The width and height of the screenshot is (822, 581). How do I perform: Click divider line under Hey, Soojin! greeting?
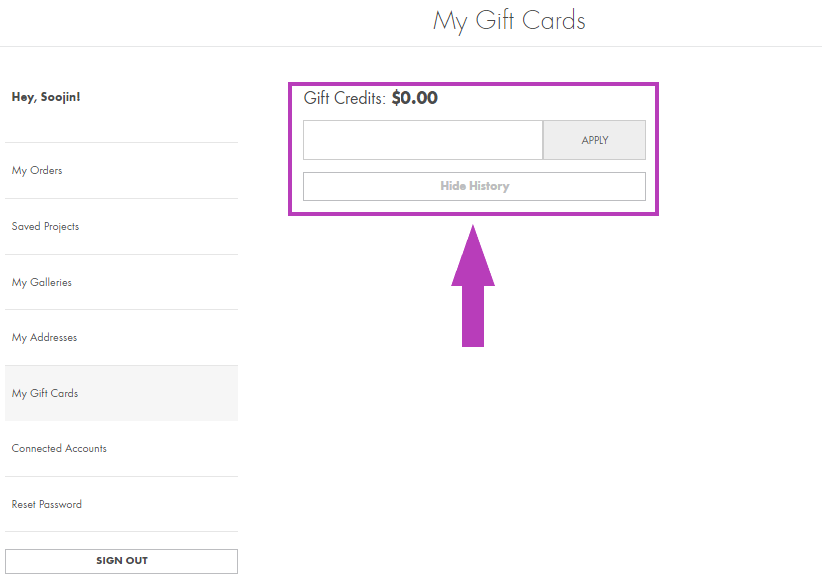121,142
